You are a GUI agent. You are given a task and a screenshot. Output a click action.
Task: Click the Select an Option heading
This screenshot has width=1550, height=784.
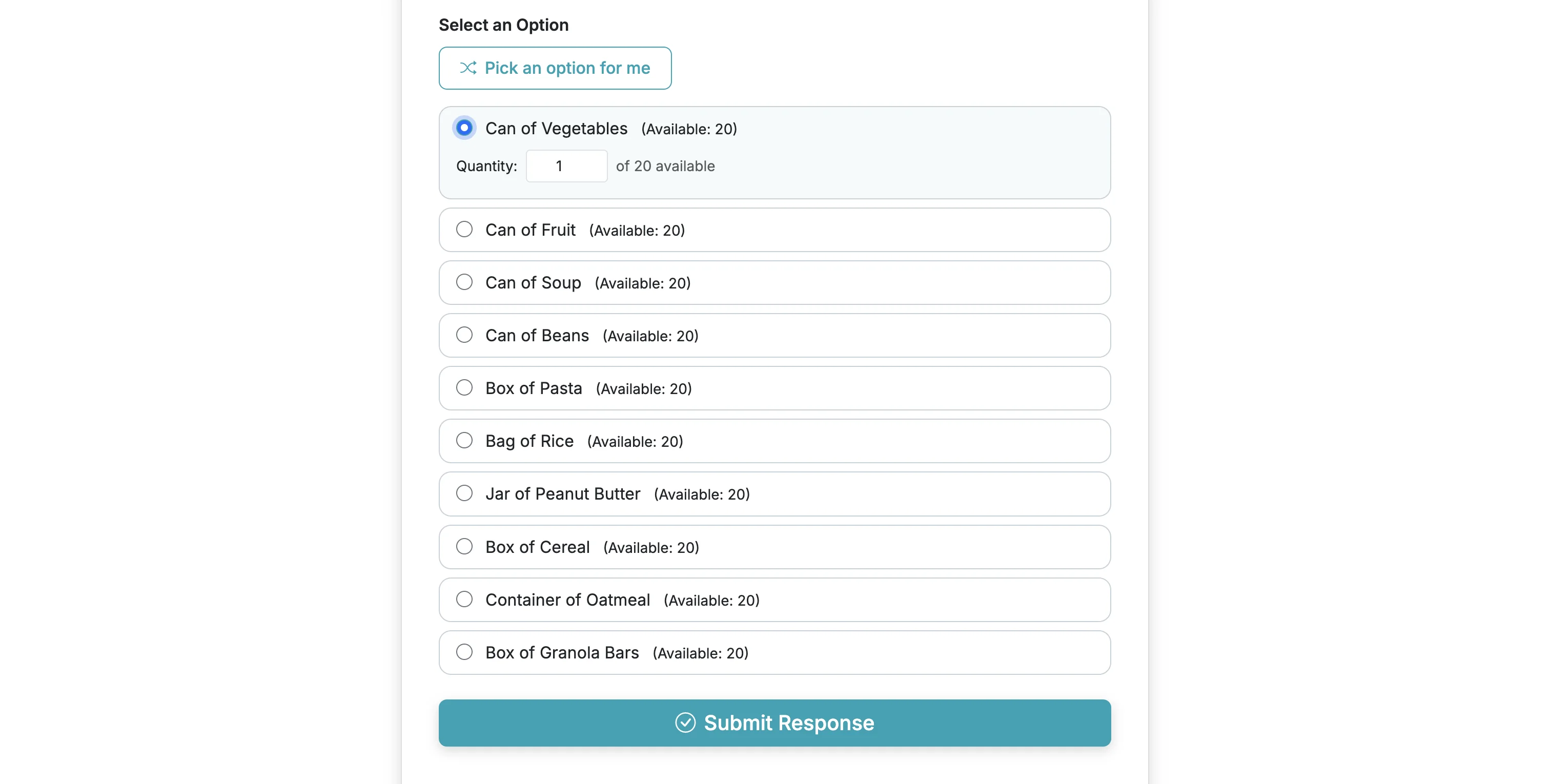click(x=504, y=25)
